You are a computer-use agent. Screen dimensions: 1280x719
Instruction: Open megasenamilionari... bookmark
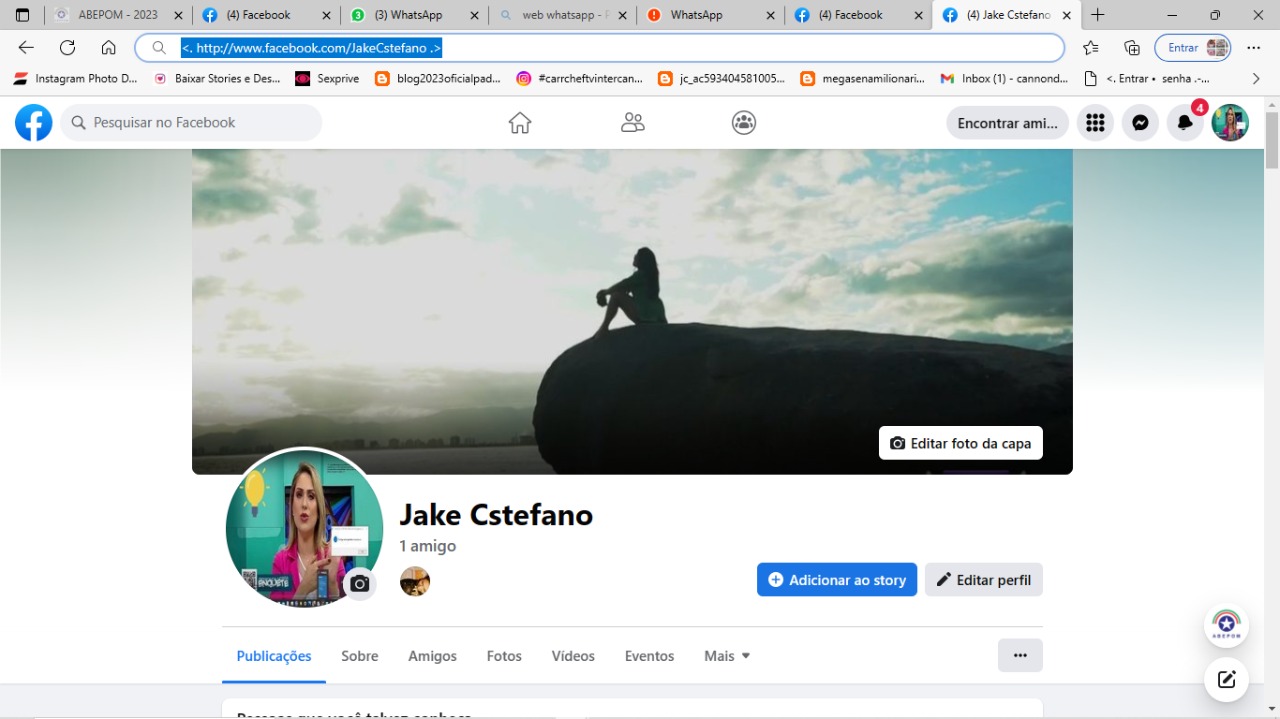(x=863, y=78)
